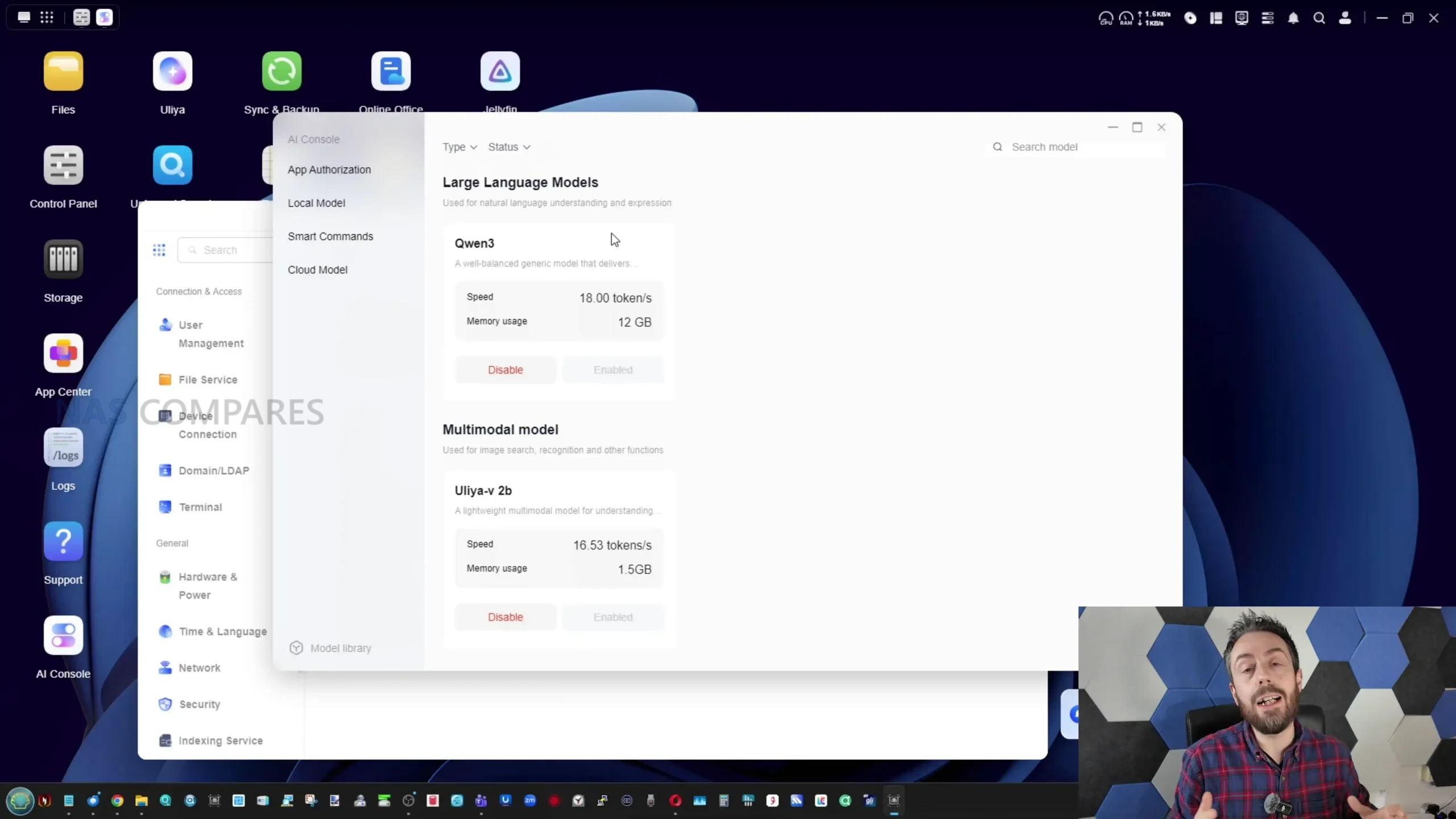Disable the Uliya-v 2b model
Image resolution: width=1456 pixels, height=819 pixels.
point(505,617)
